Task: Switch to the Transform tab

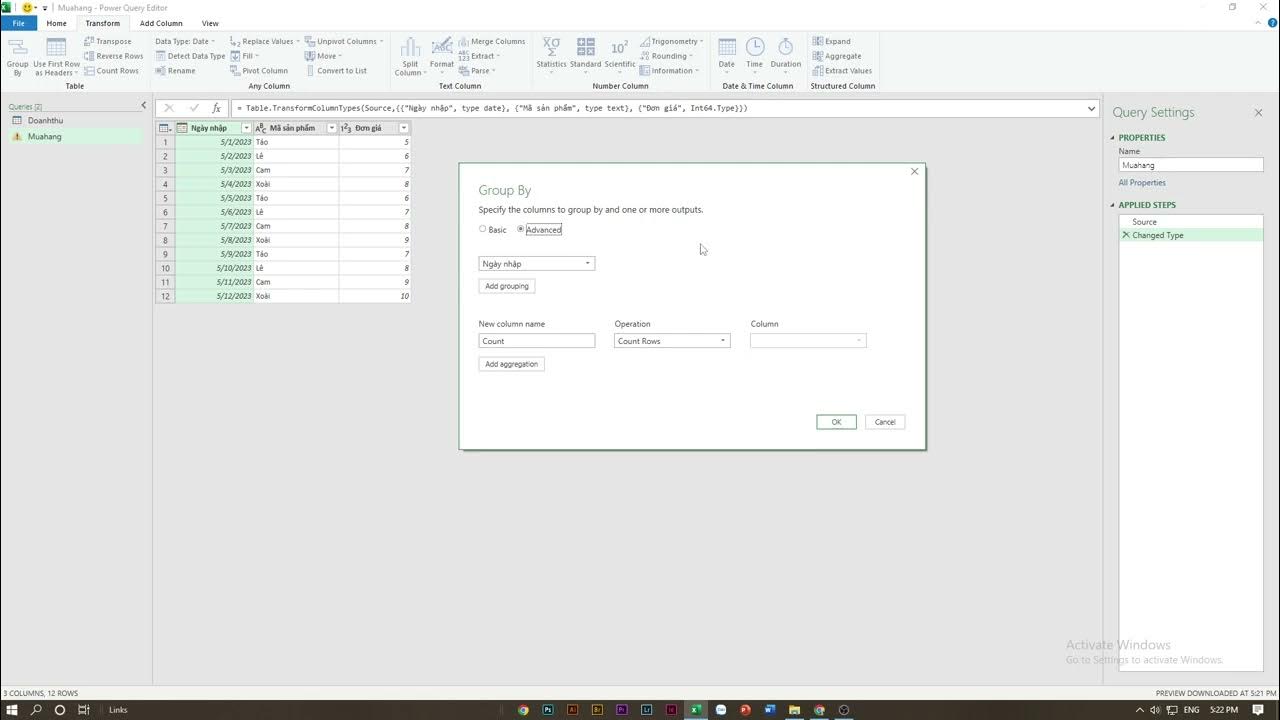Action: pyautogui.click(x=102, y=23)
